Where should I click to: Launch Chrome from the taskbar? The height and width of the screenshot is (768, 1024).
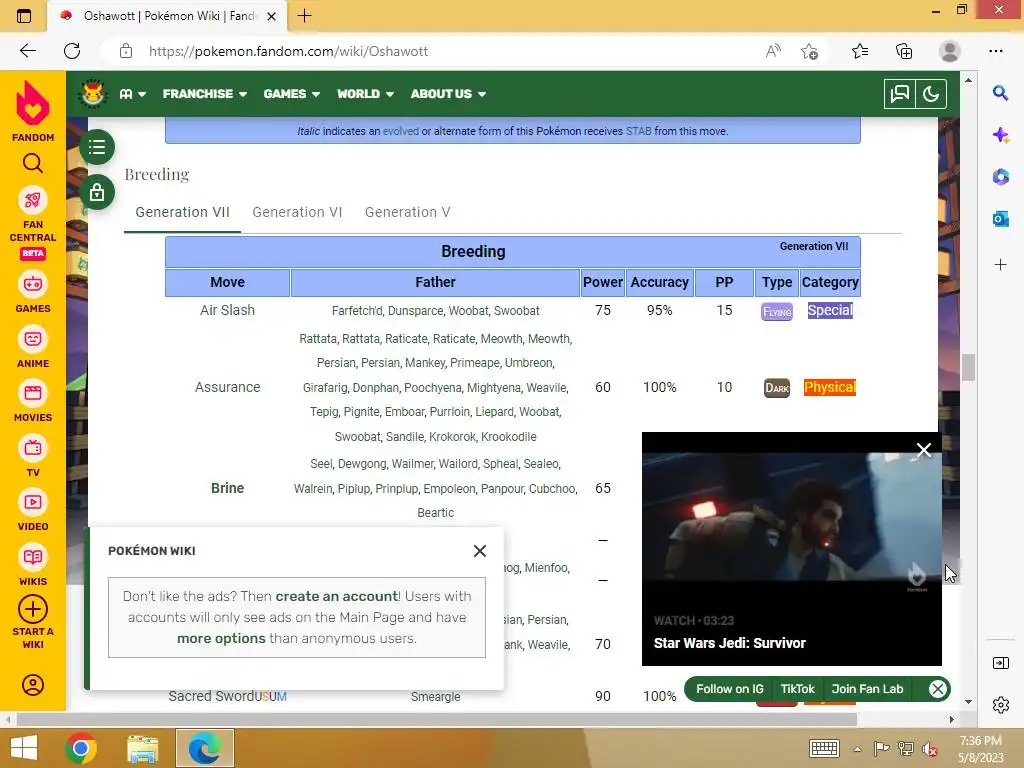pyautogui.click(x=81, y=748)
